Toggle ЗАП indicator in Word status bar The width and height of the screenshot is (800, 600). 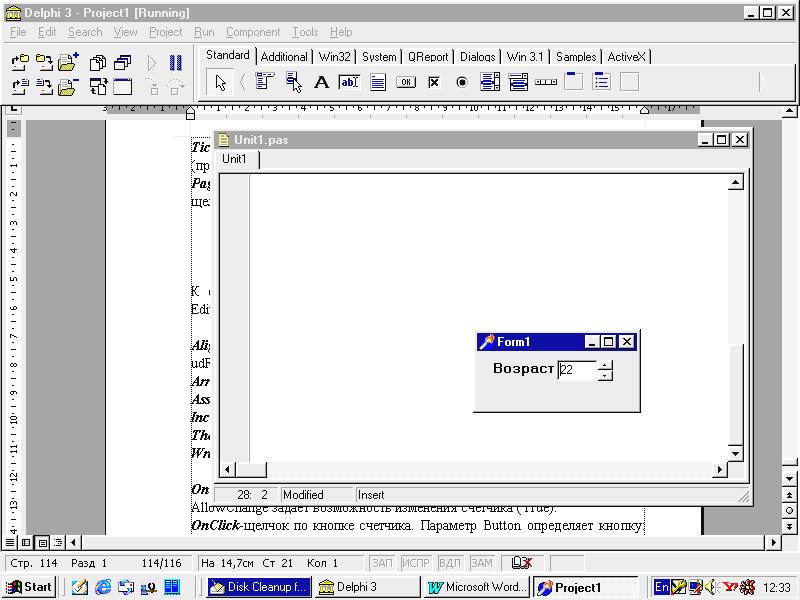(x=382, y=563)
